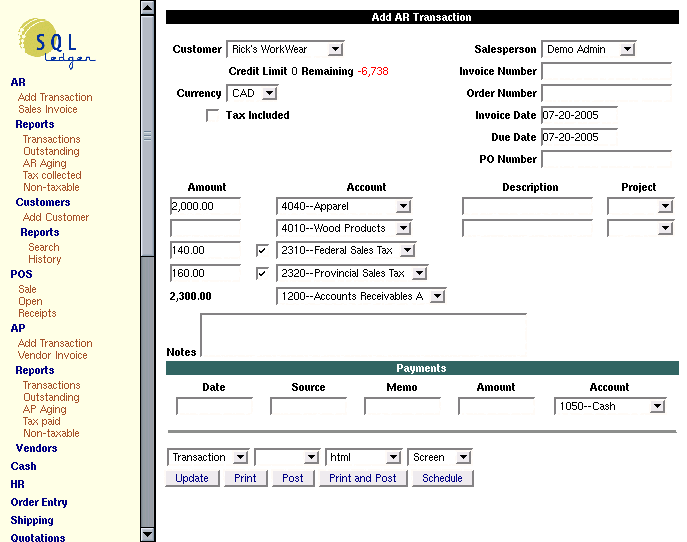Uncheck the Federal Sales Tax checkbox
Viewport: 687px width, 542px height.
[262, 250]
